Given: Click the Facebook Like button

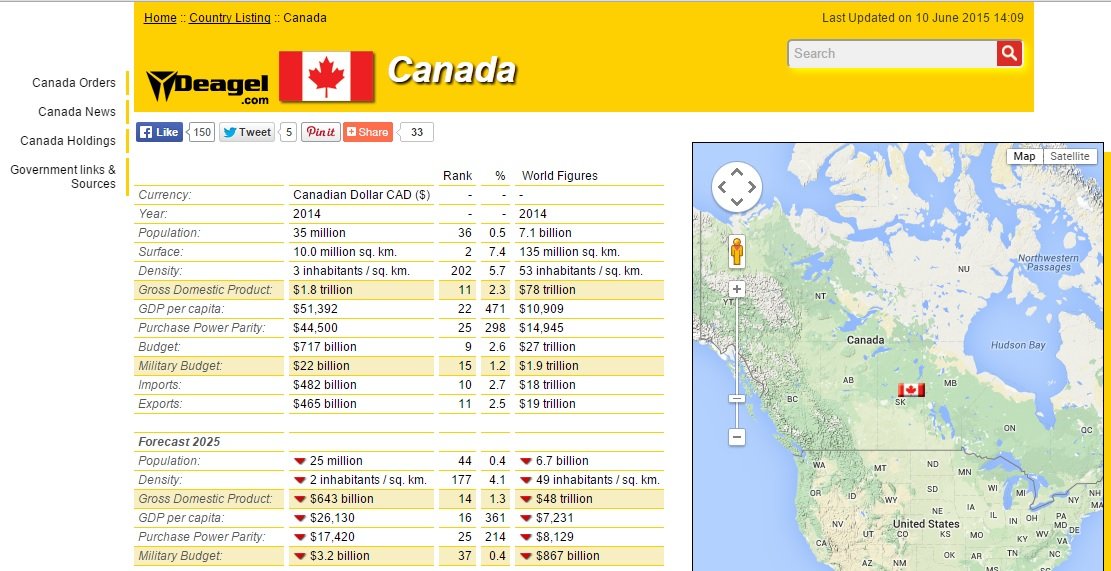Looking at the screenshot, I should 159,132.
